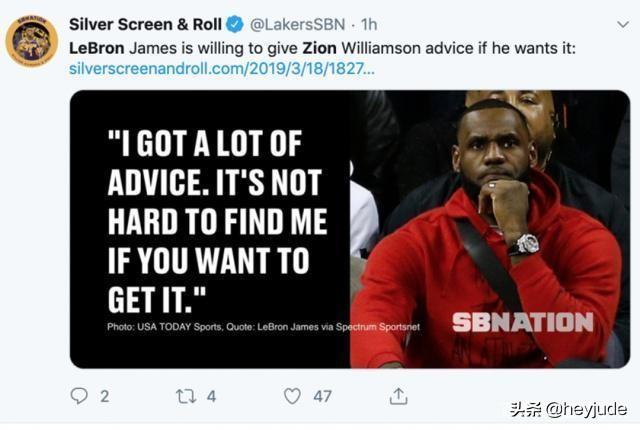640x430 pixels.
Task: Click the reply count 2
Action: pos(104,396)
